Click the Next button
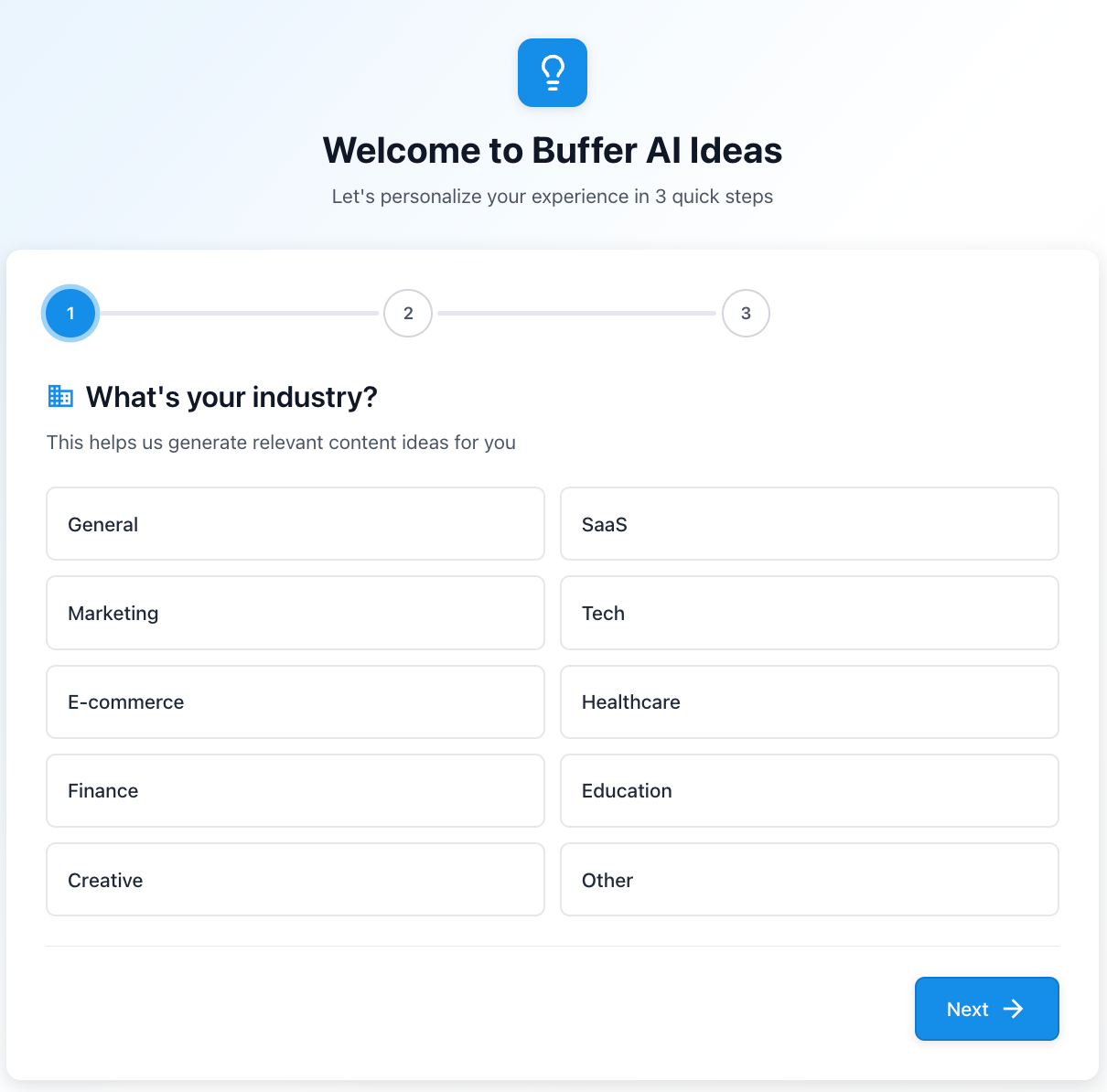This screenshot has width=1107, height=1092. [987, 1009]
